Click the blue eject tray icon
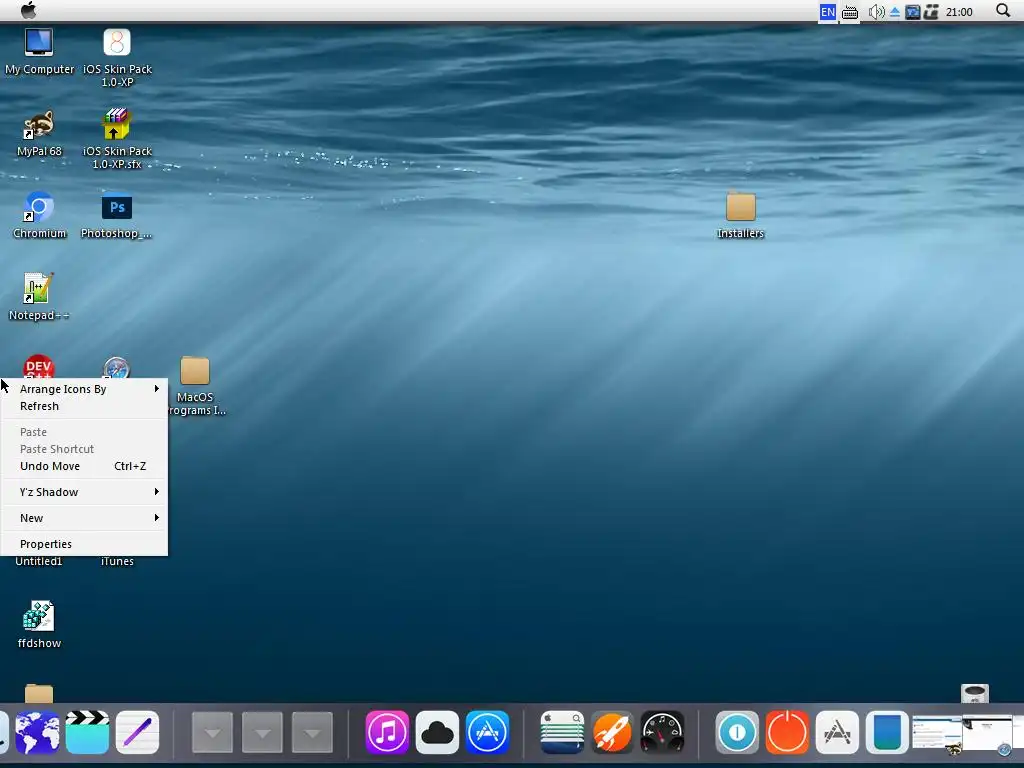This screenshot has height=768, width=1024. pos(895,12)
